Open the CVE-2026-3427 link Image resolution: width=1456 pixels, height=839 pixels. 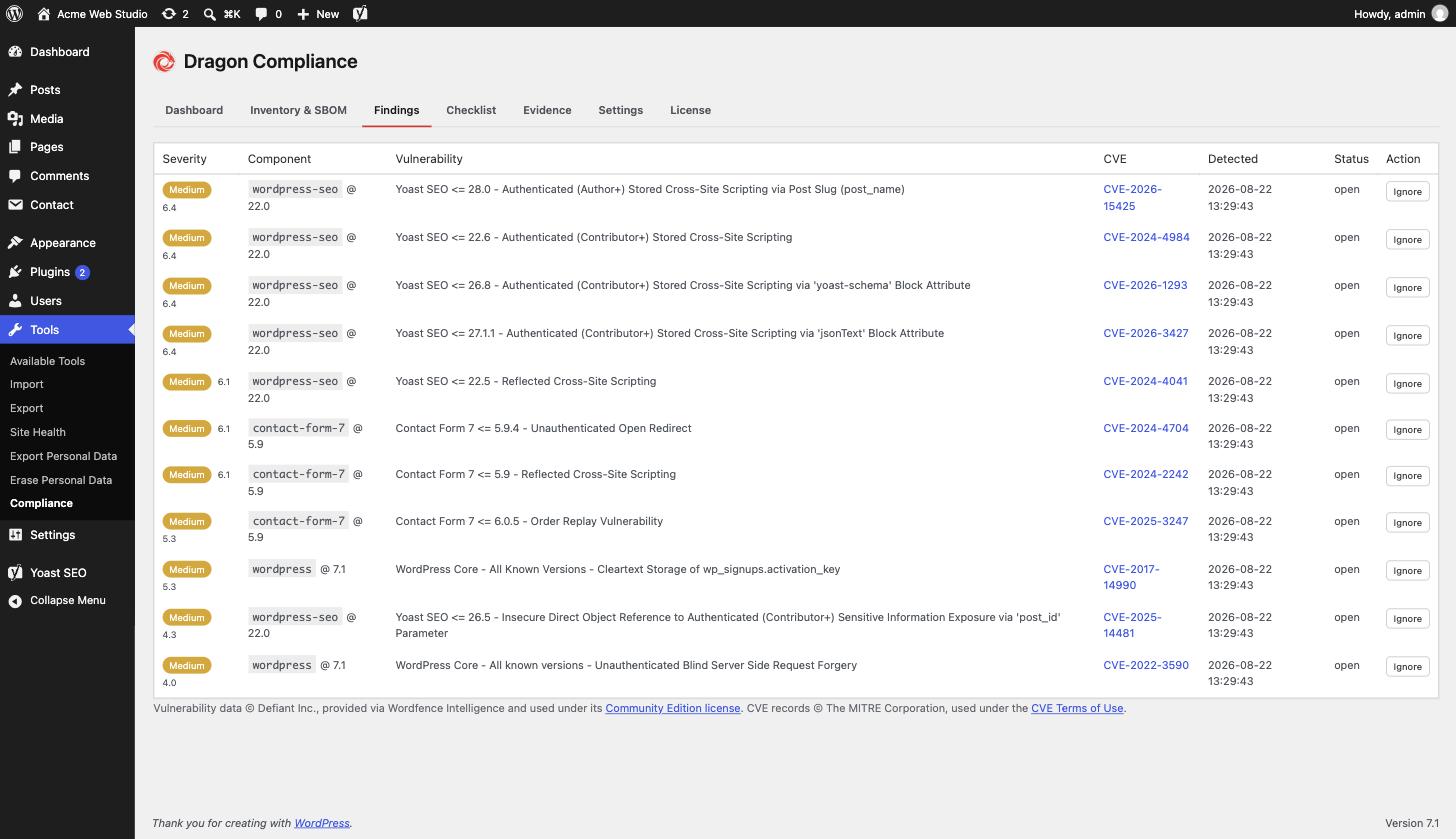point(1146,333)
